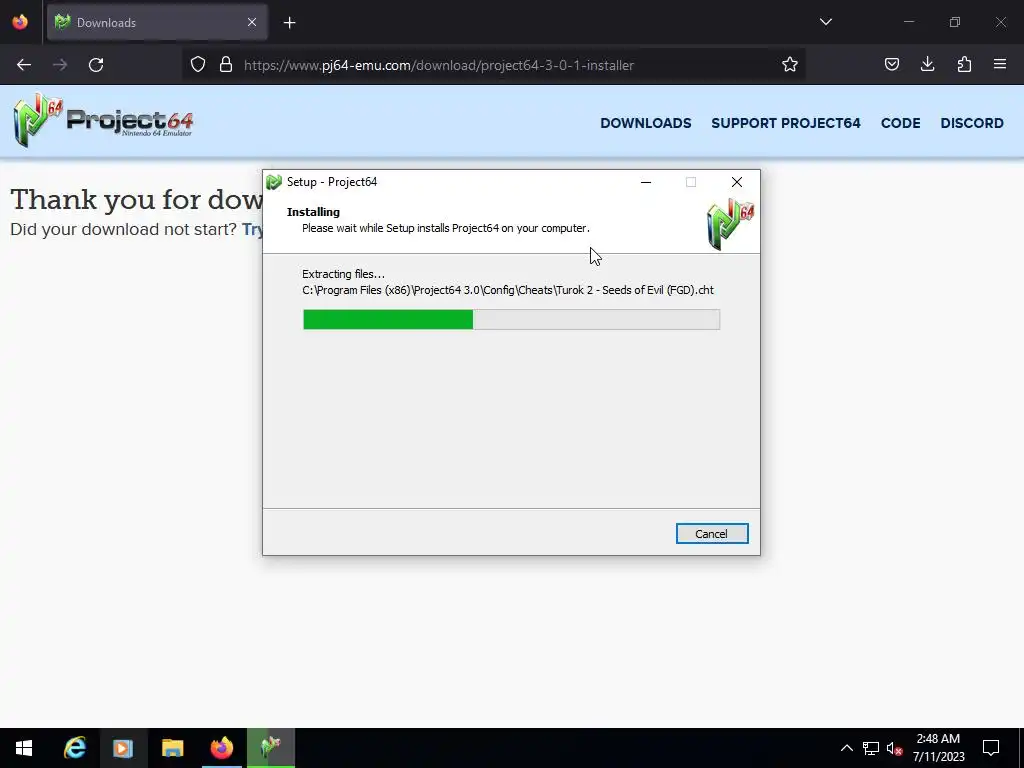Open the DOWNLOADS navigation item
The width and height of the screenshot is (1024, 768).
click(x=645, y=123)
